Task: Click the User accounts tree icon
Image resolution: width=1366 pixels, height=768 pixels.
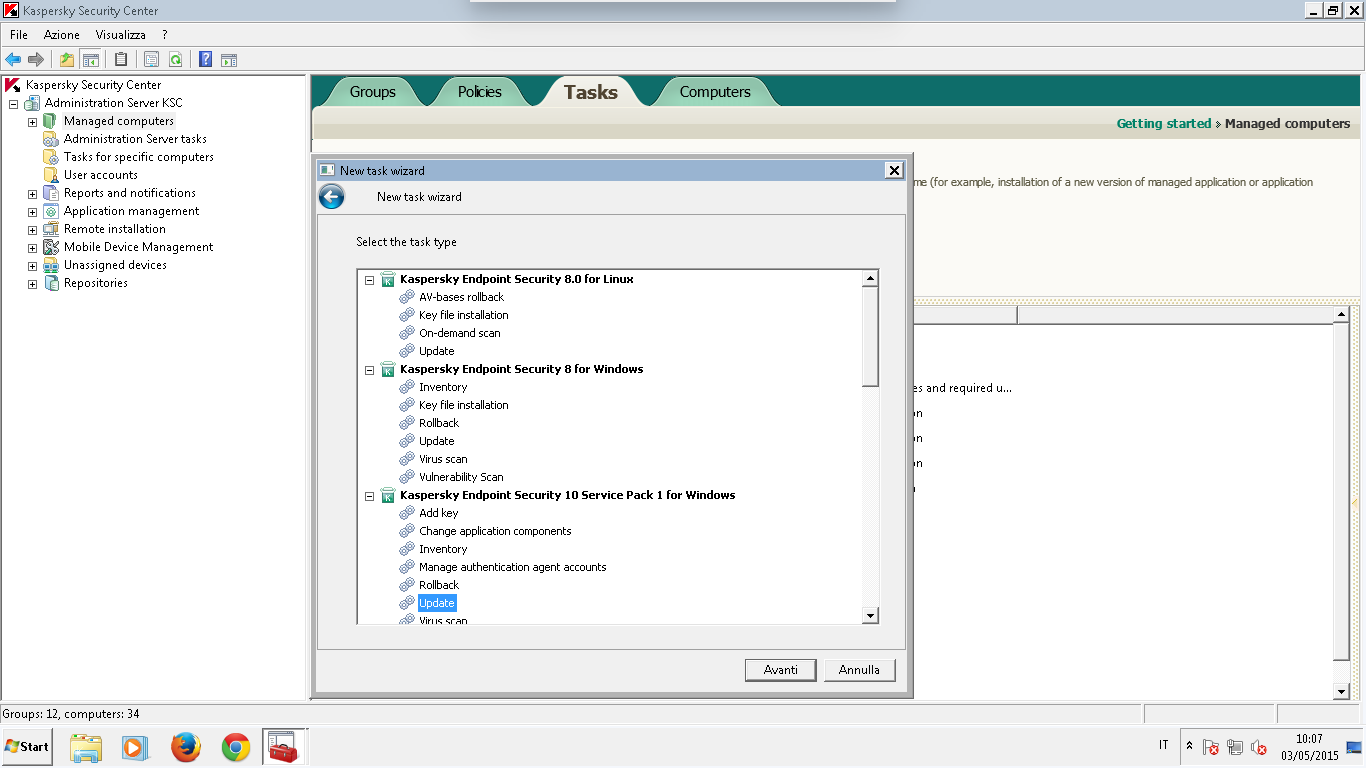Action: click(51, 175)
